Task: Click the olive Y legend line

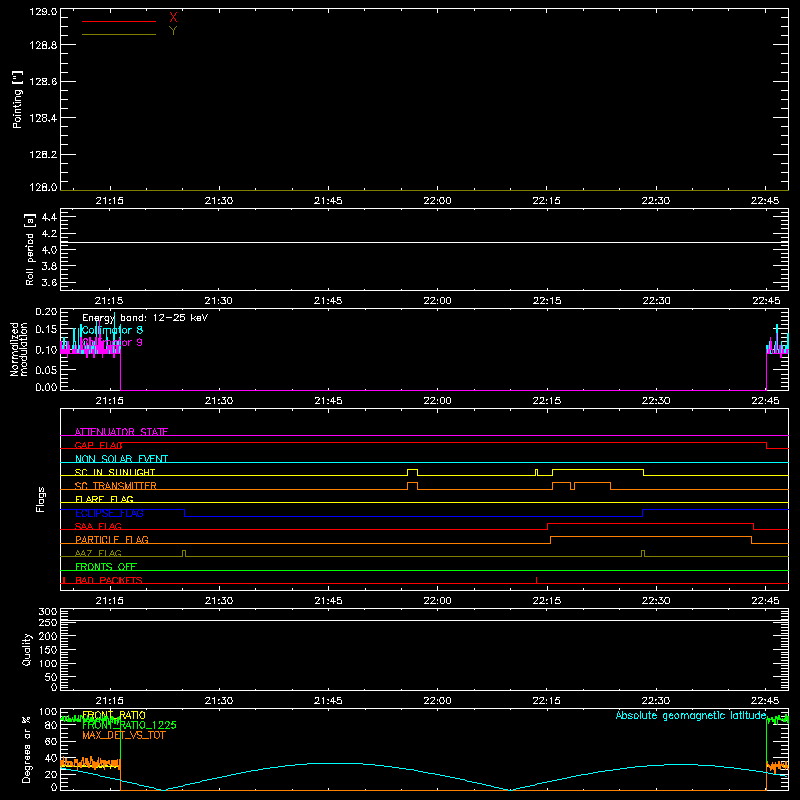Action: [x=119, y=35]
